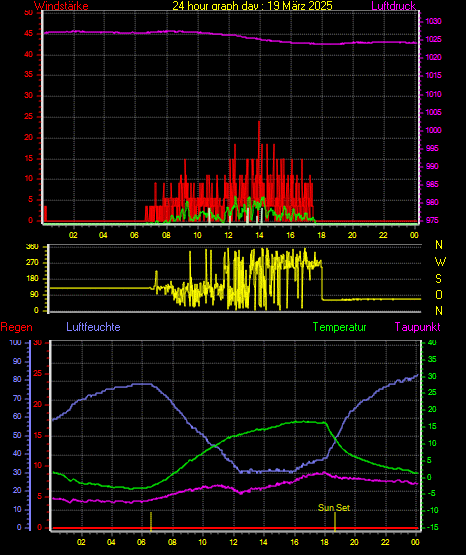
Task: Click the Taupunkt legend label
Action: click(x=418, y=327)
